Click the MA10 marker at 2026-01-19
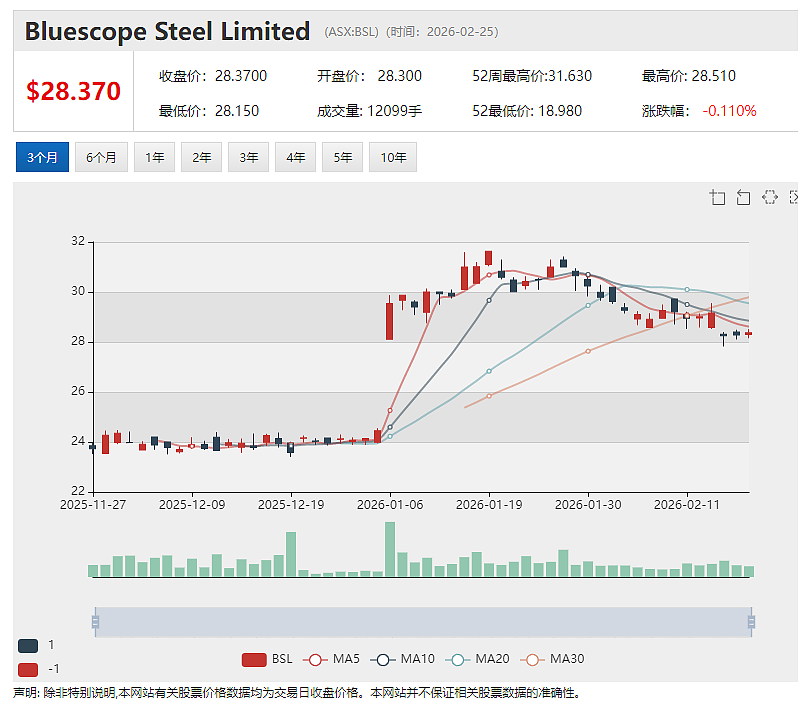 pyautogui.click(x=489, y=300)
